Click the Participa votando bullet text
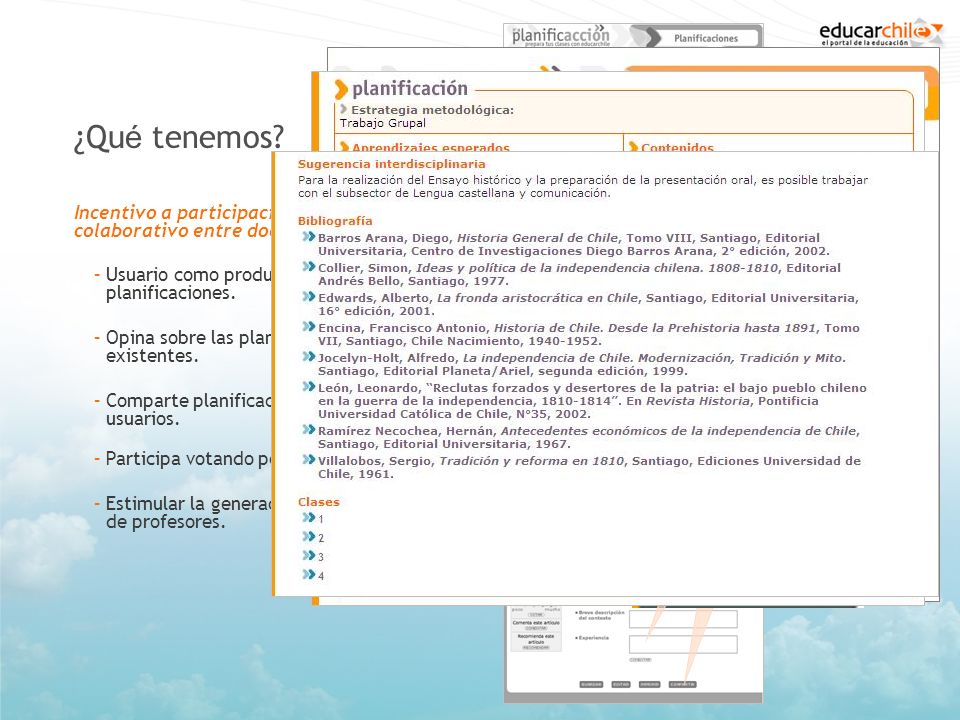Screen dimensions: 960x720 point(189,459)
